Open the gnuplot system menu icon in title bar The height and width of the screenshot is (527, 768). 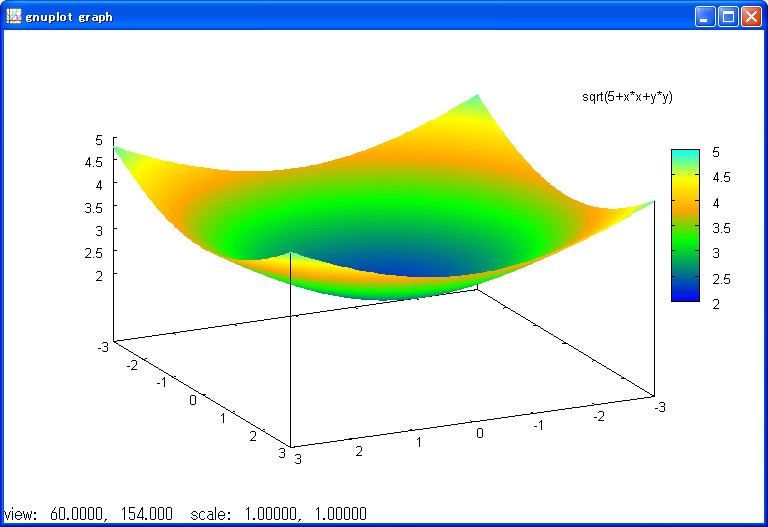point(13,17)
